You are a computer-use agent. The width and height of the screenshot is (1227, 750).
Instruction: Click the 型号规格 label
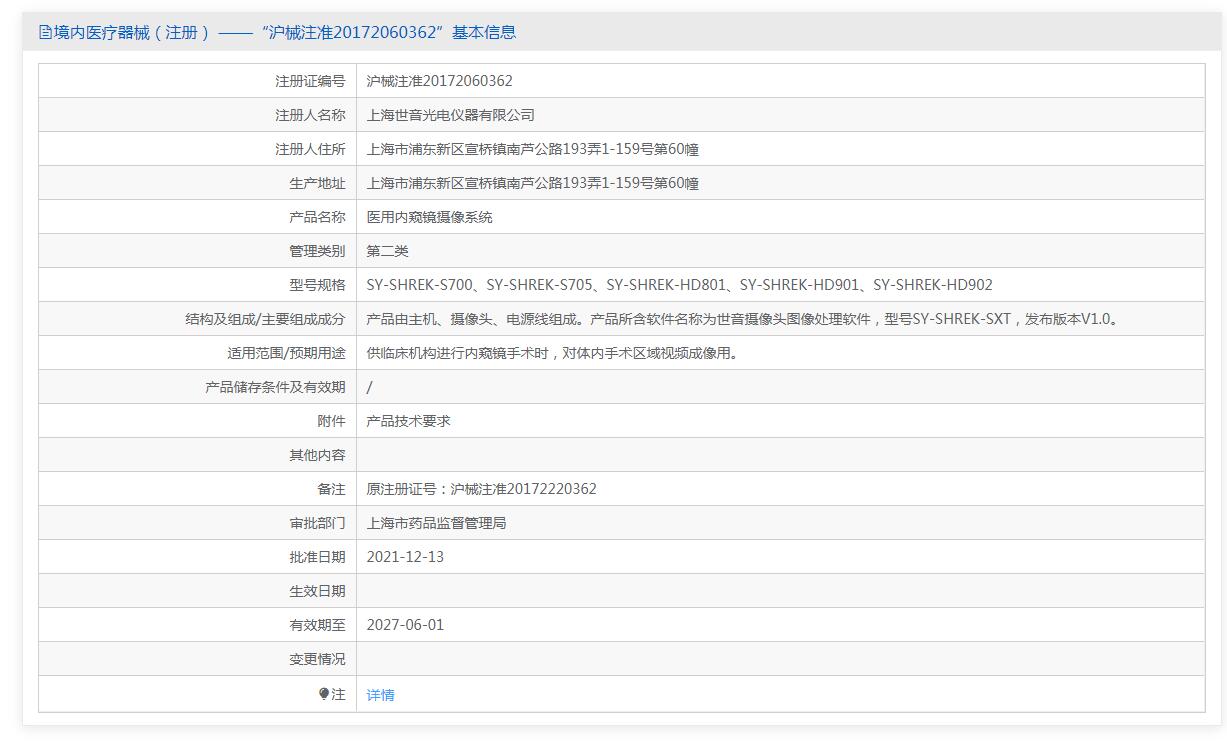(x=317, y=285)
